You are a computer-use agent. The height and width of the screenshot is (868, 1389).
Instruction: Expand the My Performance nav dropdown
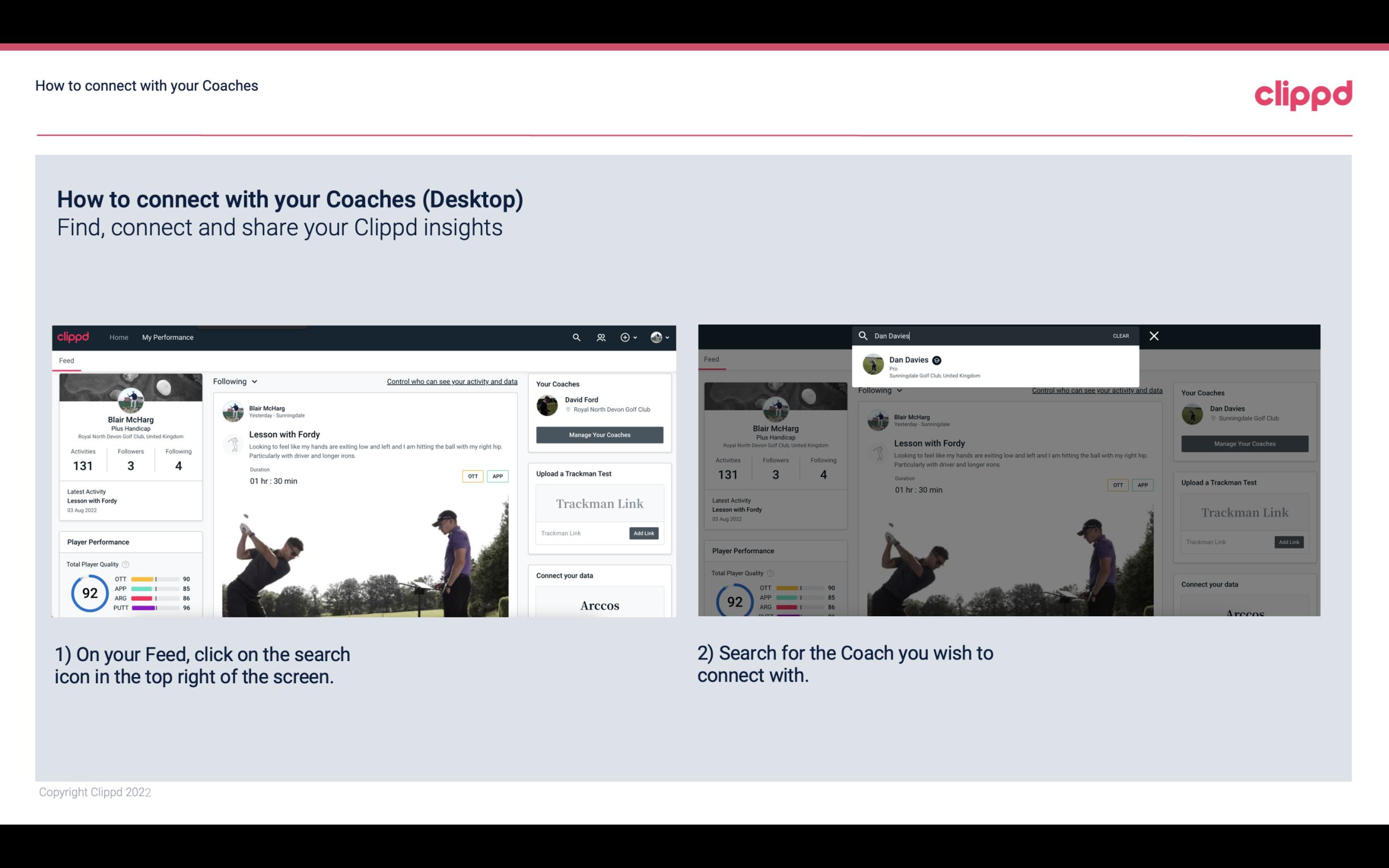(x=168, y=337)
